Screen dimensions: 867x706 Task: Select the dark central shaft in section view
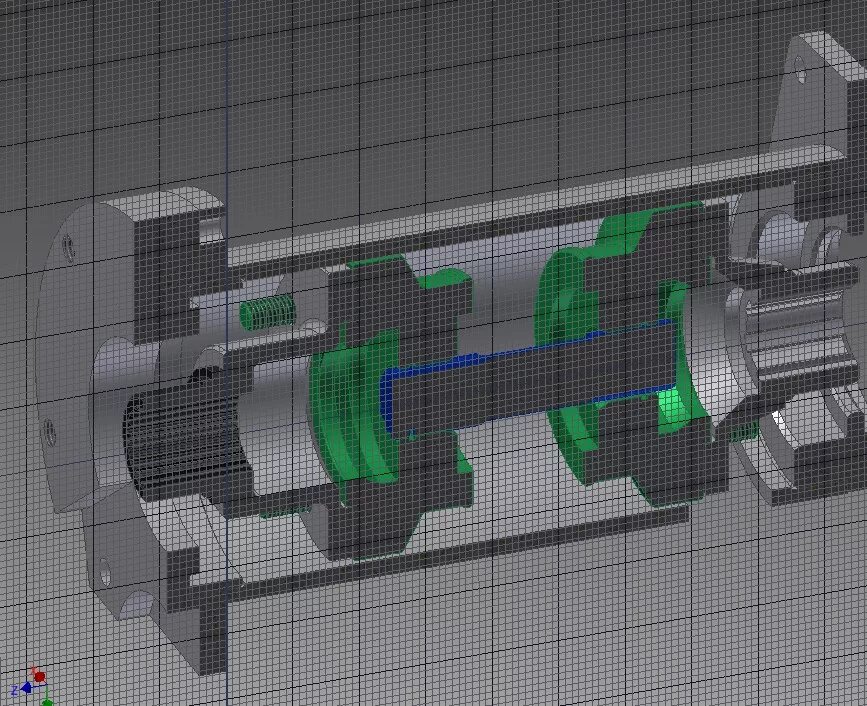coord(536,379)
